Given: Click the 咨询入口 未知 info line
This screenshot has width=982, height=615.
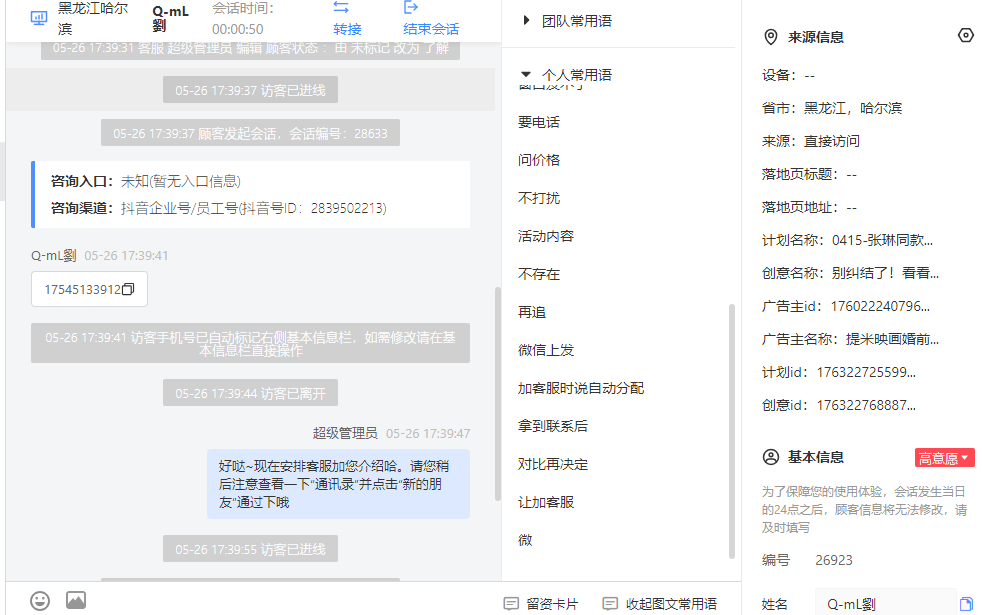Looking at the screenshot, I should pyautogui.click(x=146, y=182).
